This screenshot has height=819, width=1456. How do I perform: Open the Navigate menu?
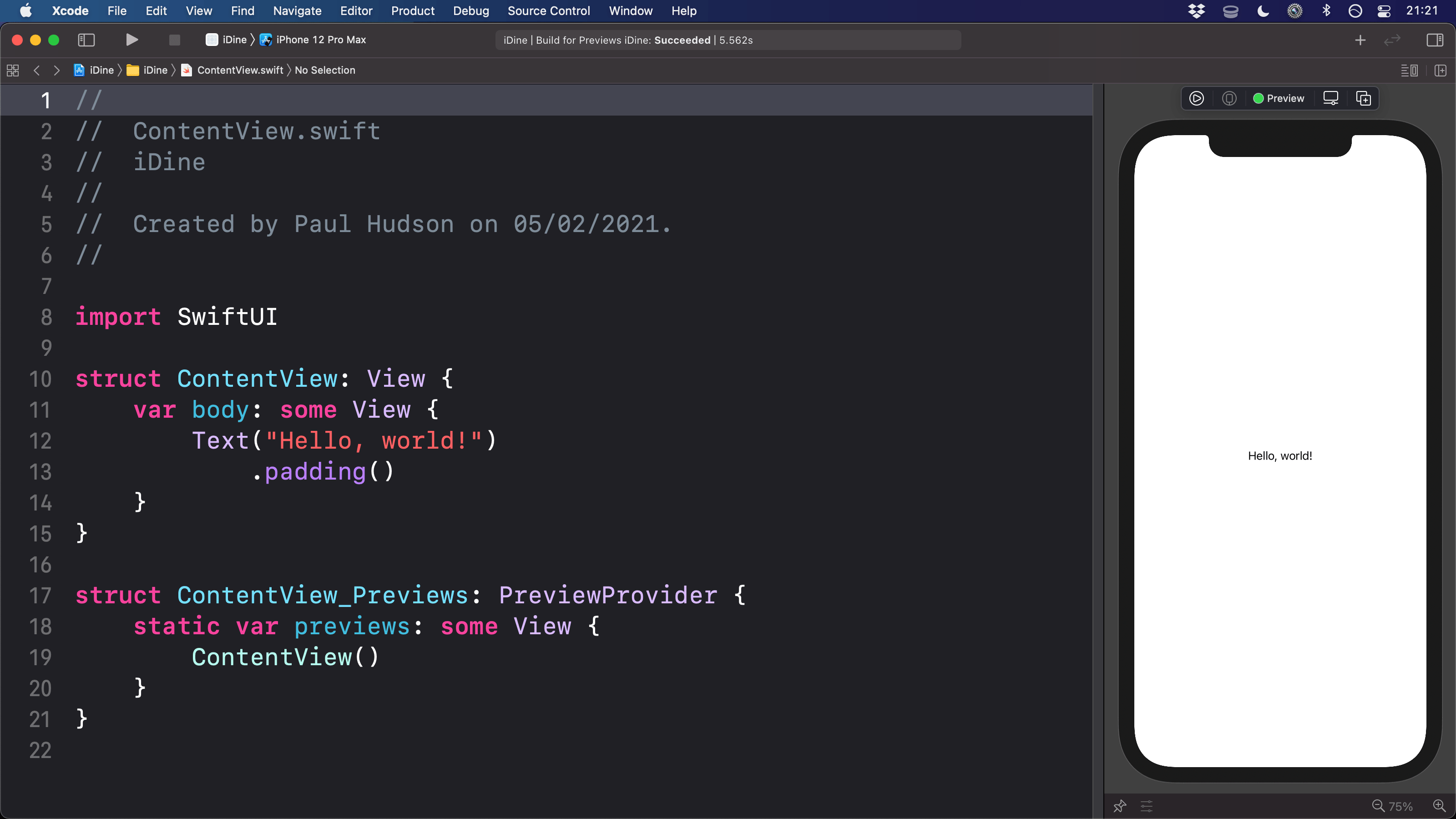coord(297,11)
